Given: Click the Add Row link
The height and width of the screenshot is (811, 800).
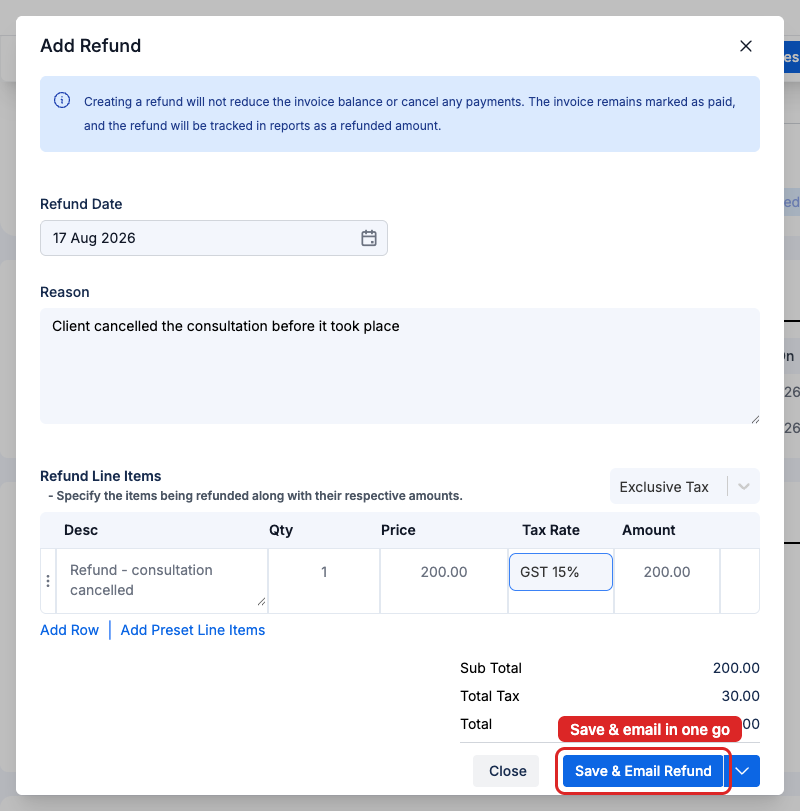Looking at the screenshot, I should point(69,630).
